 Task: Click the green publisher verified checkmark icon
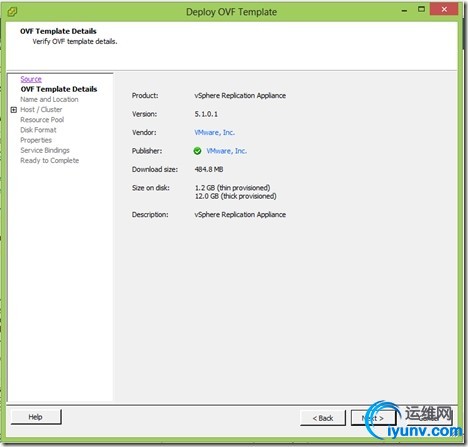[197, 151]
